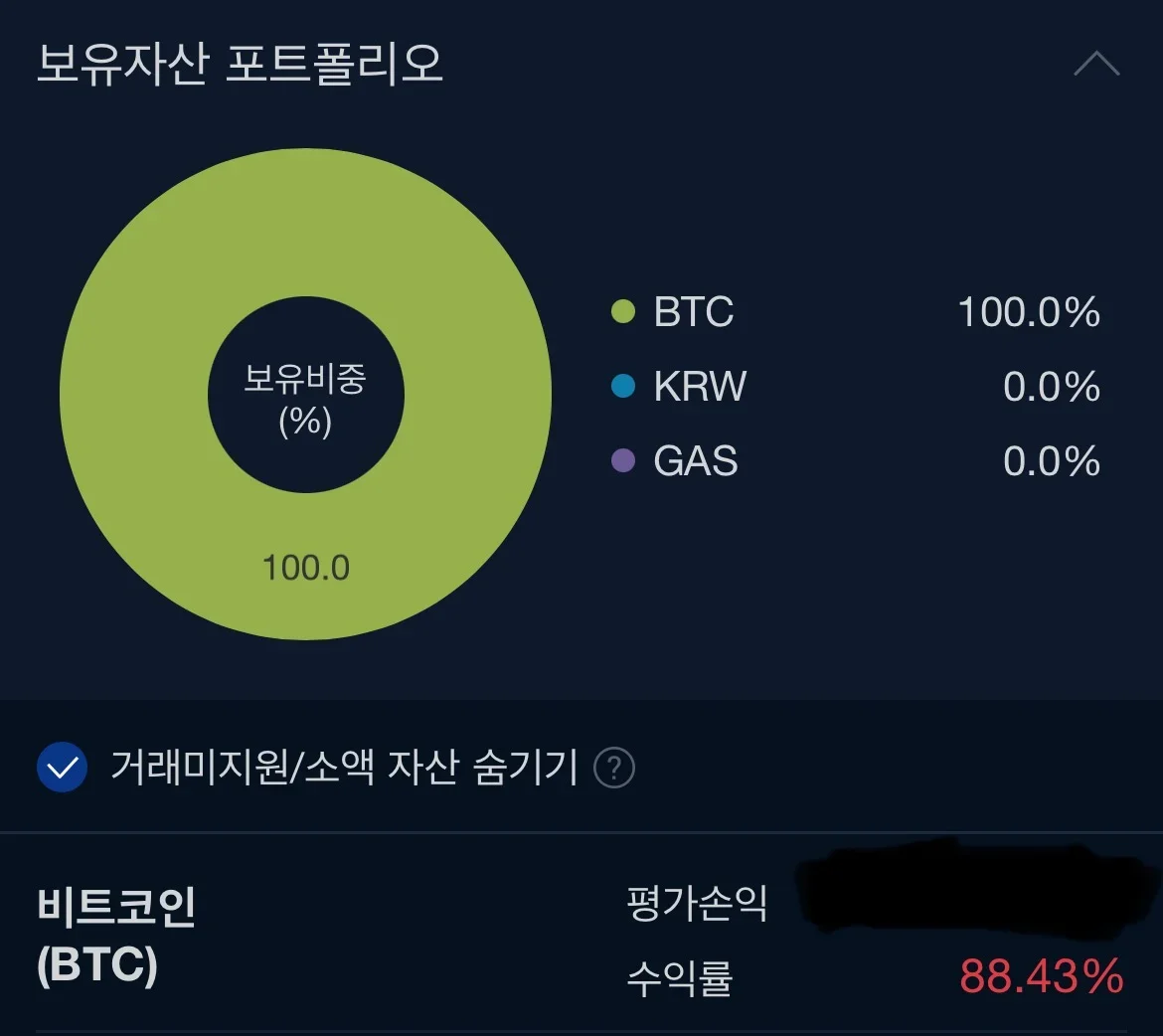1163x1036 pixels.
Task: Click the KRW 0.0% share value
Action: point(1051,387)
